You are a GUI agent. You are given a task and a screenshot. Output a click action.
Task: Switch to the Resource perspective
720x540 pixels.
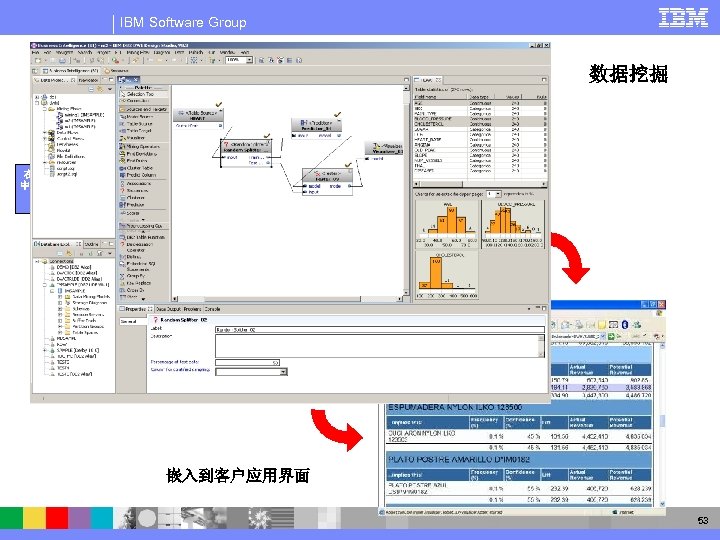point(116,71)
